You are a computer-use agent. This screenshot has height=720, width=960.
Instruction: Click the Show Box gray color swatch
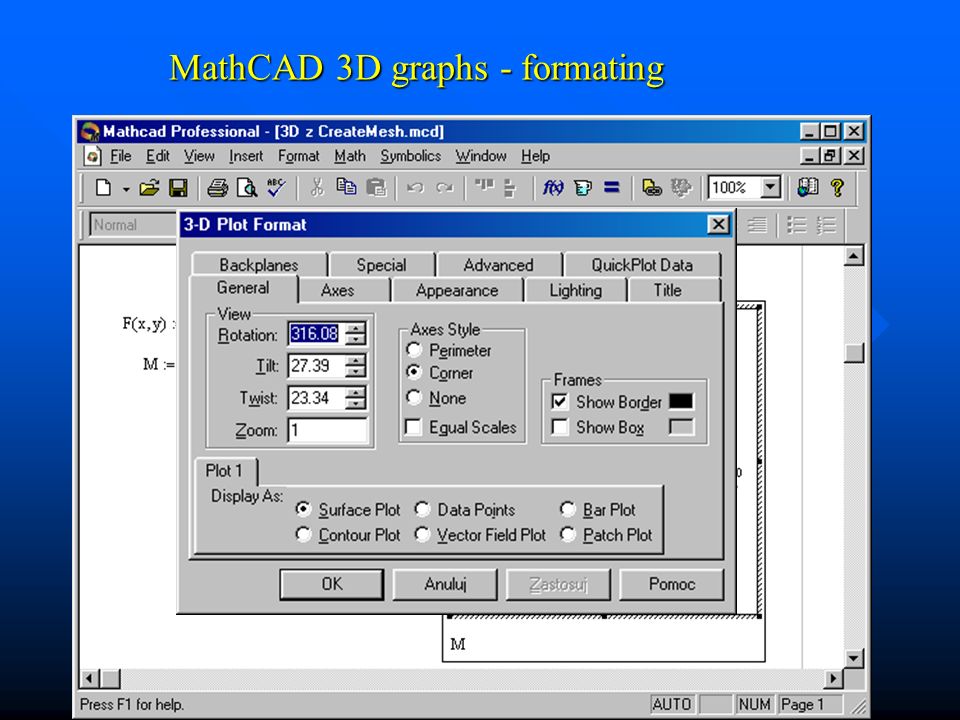(681, 427)
